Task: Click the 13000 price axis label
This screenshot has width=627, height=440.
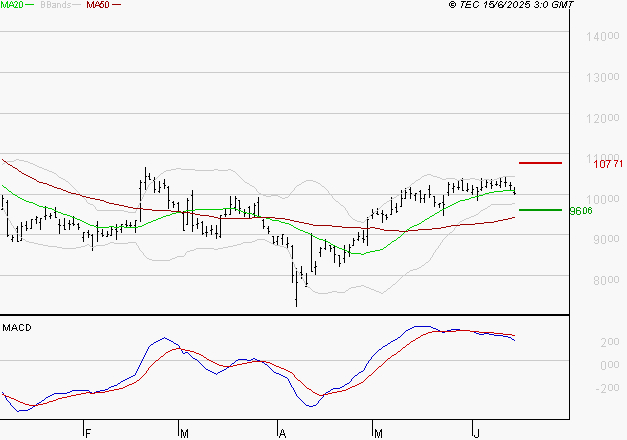Action: [603, 77]
